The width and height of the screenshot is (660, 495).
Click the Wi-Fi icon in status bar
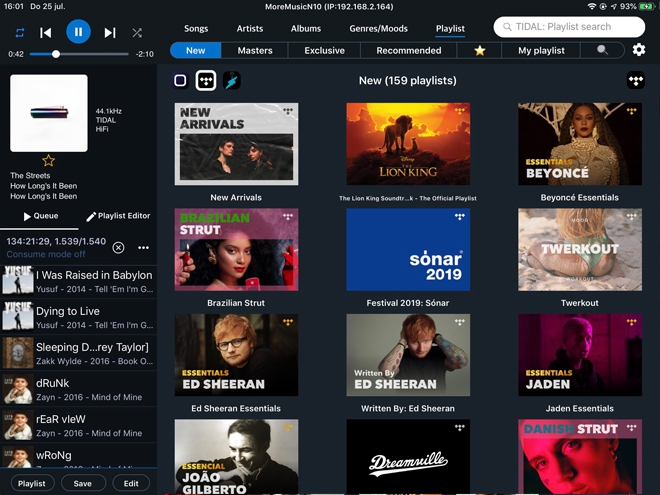click(592, 6)
